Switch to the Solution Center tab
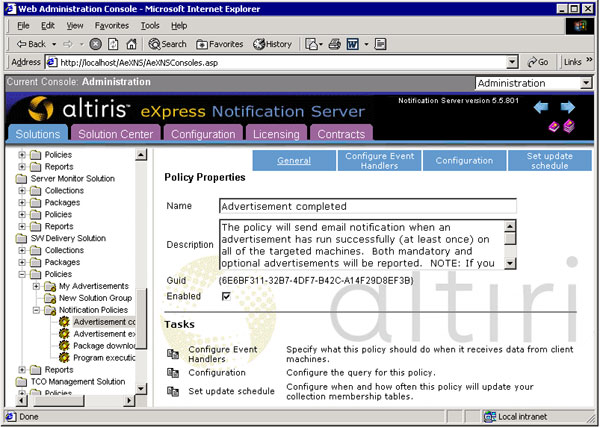 click(x=118, y=134)
